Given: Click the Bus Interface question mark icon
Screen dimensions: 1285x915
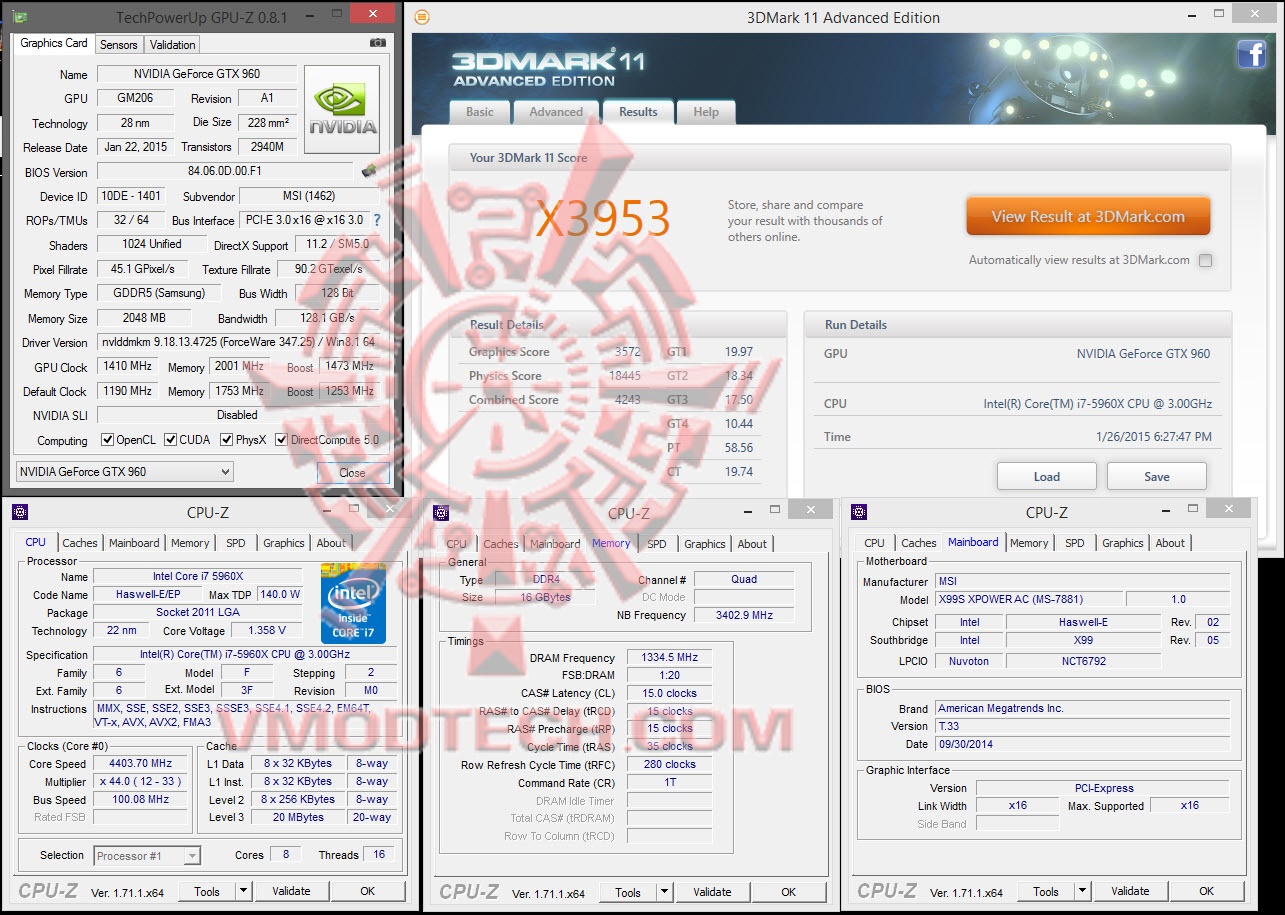Looking at the screenshot, I should (x=377, y=220).
